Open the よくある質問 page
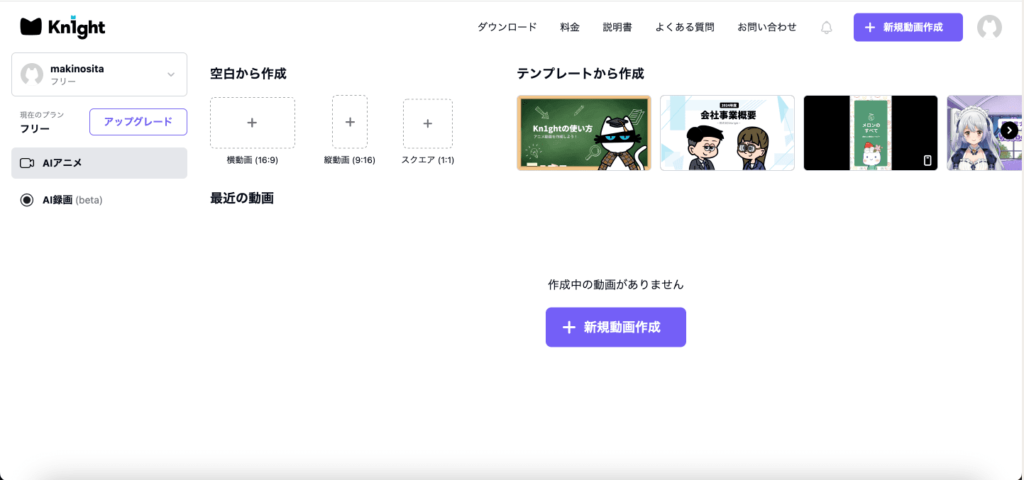 click(x=684, y=27)
